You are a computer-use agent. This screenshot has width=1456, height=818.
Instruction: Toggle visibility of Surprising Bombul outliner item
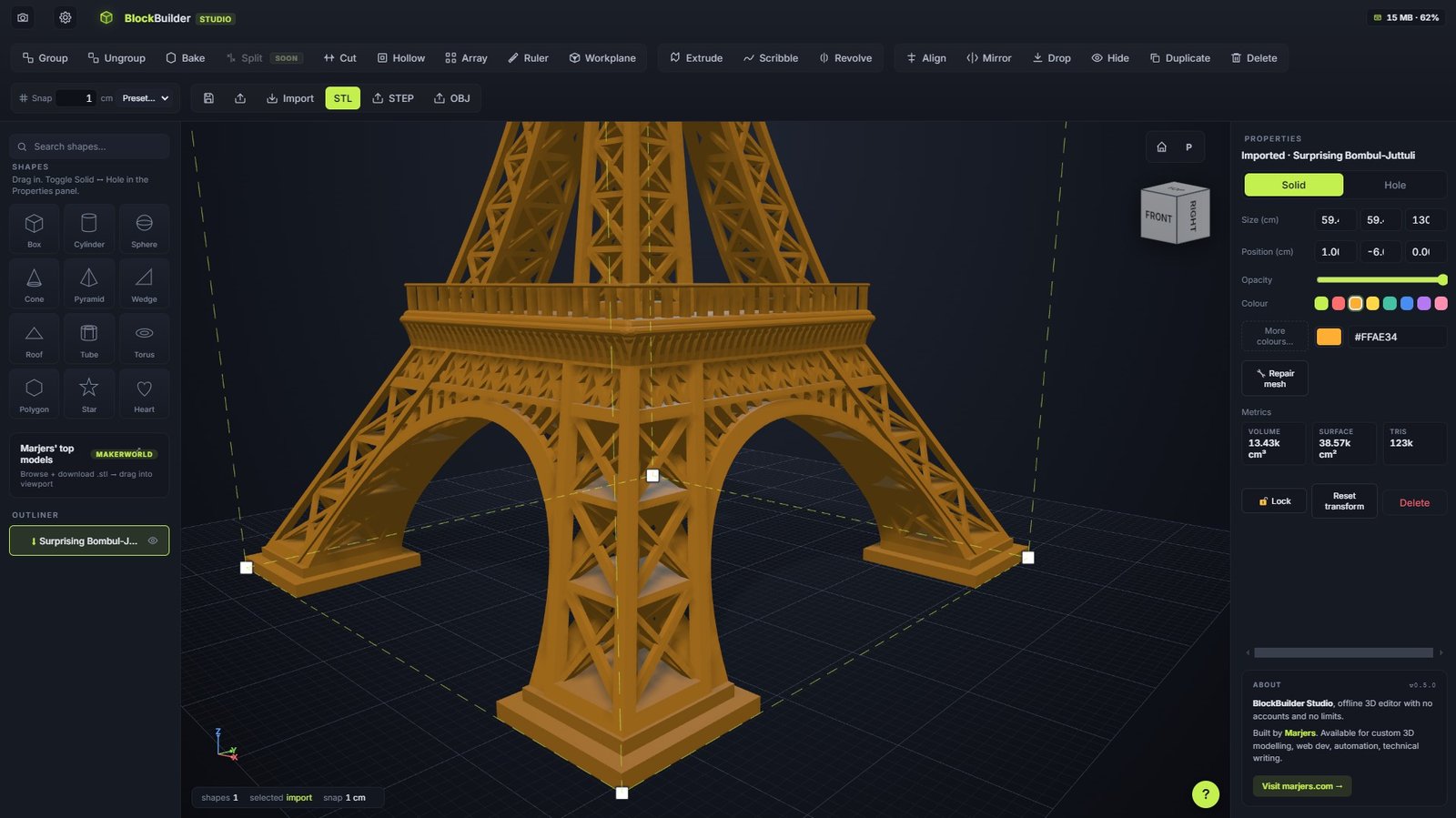coord(153,540)
